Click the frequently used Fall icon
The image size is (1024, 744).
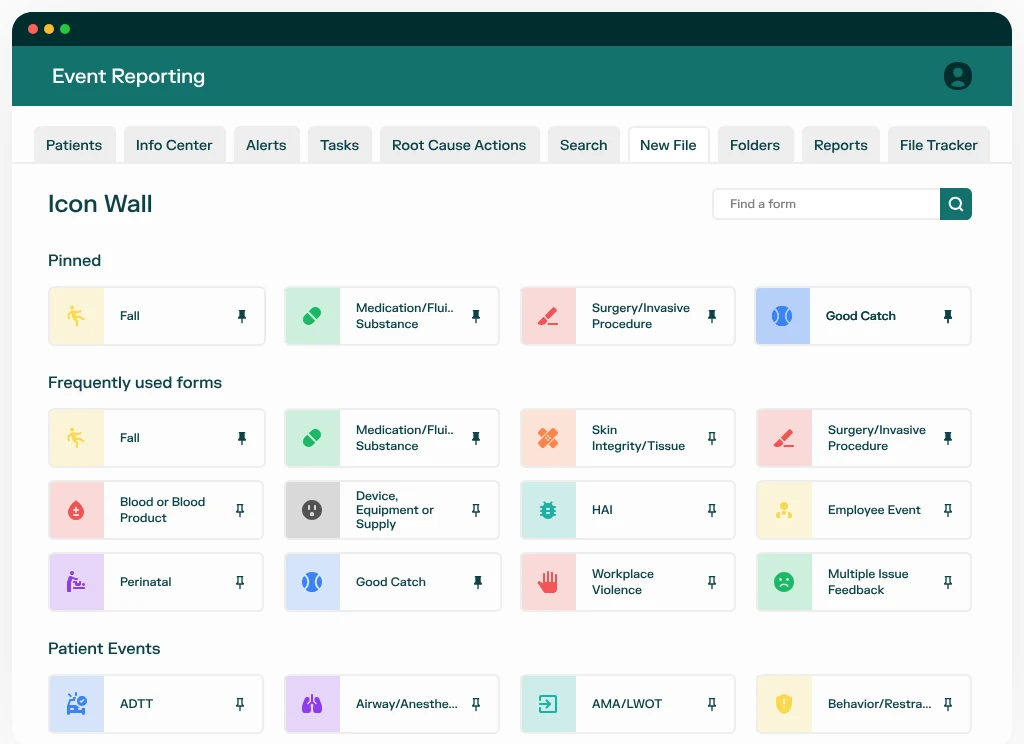[x=76, y=438]
